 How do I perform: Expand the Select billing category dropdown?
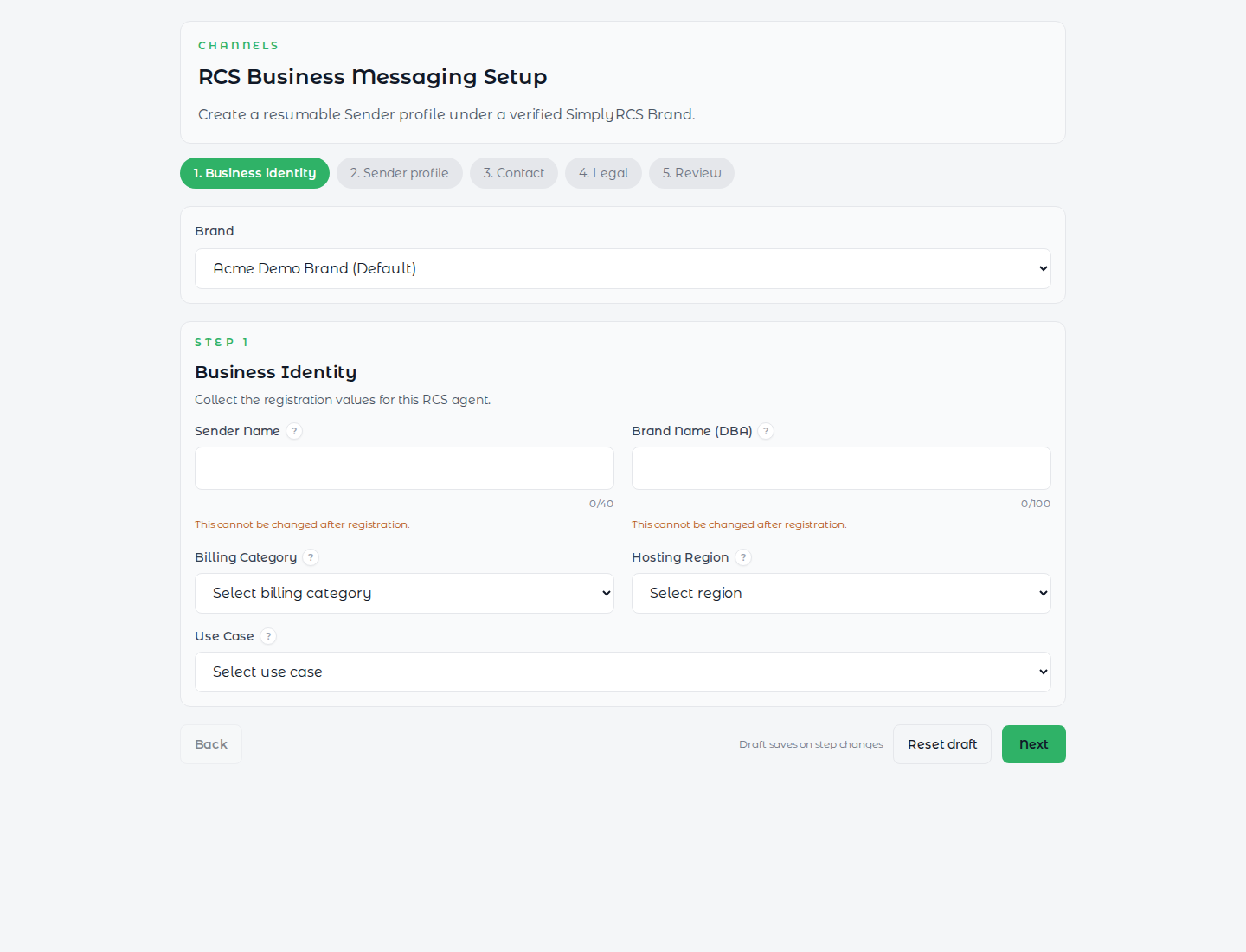pos(404,593)
